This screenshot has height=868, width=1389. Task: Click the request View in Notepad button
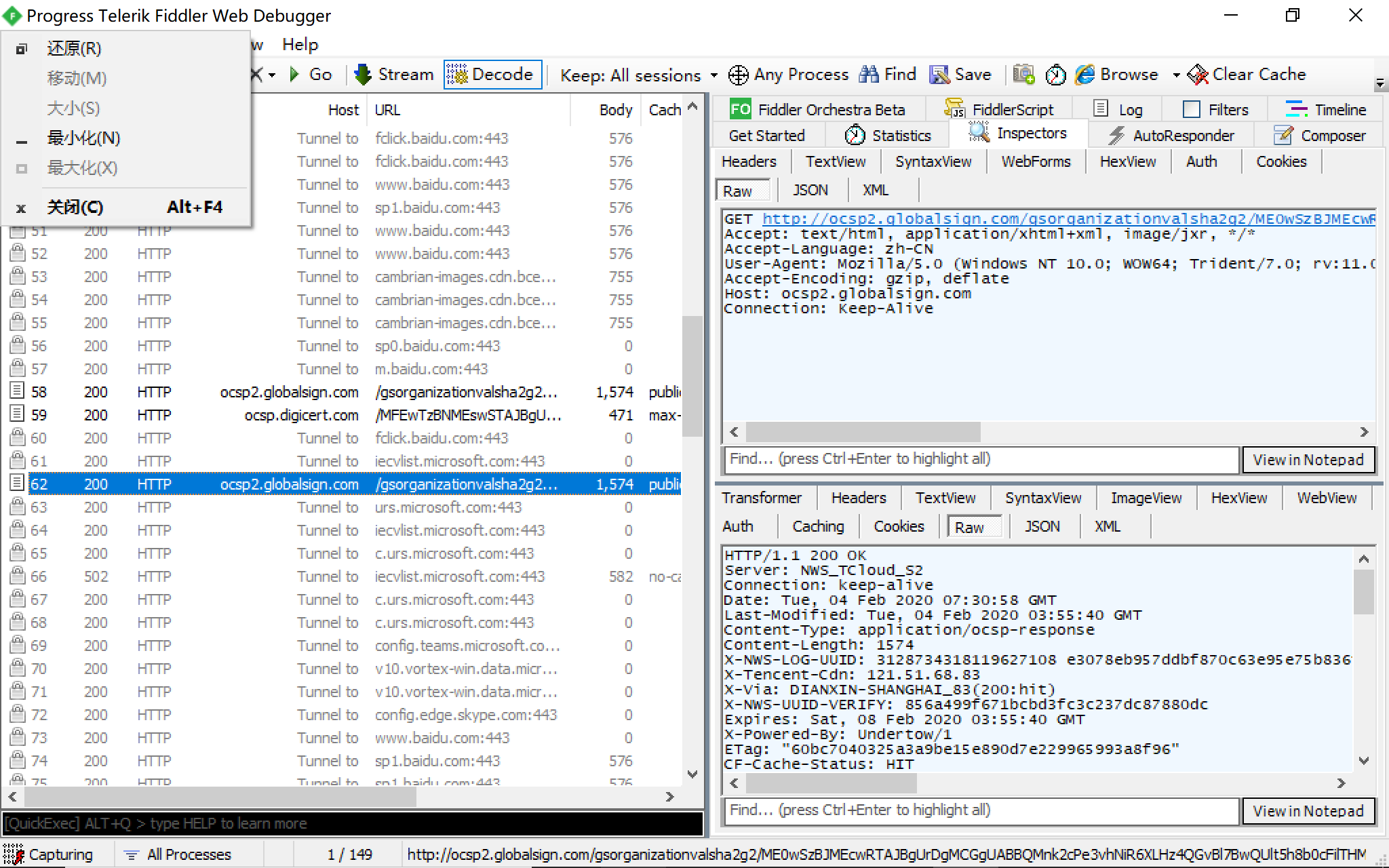pyautogui.click(x=1308, y=460)
